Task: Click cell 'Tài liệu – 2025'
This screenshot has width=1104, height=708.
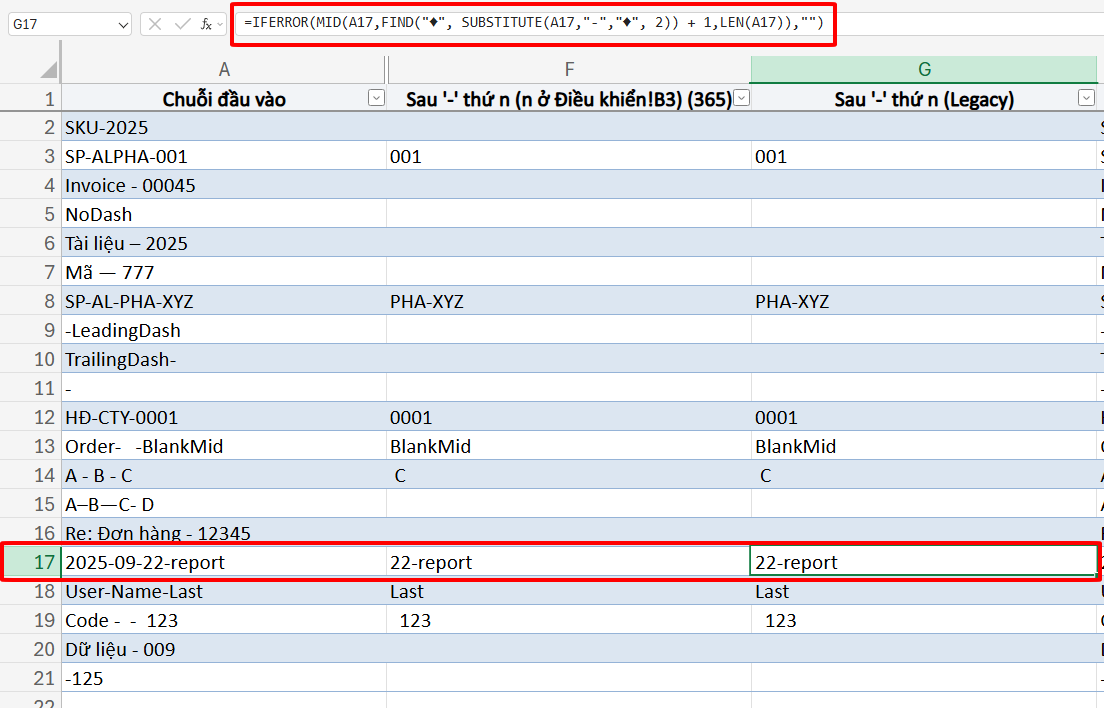Action: point(224,244)
